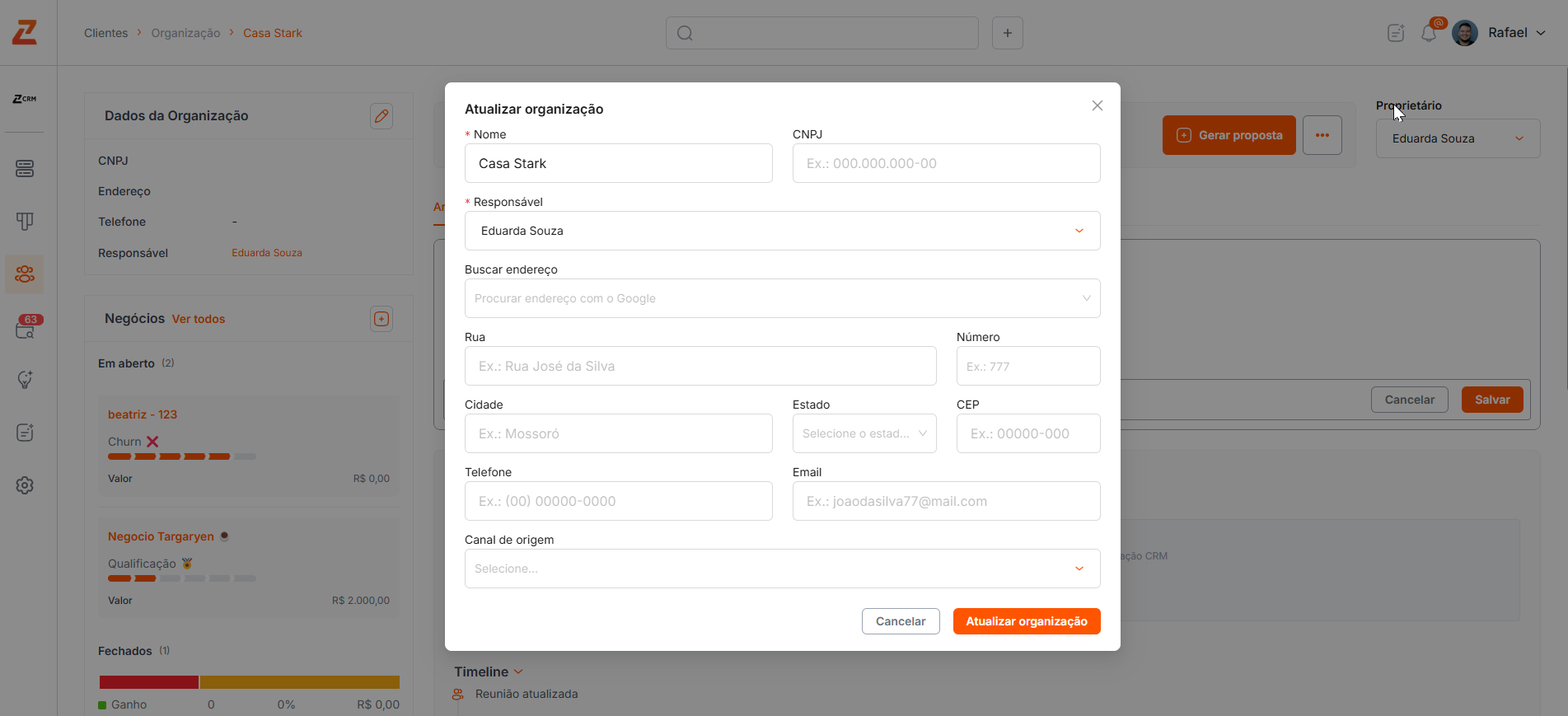Open settings gear in left sidebar
Image resolution: width=1568 pixels, height=716 pixels.
[x=25, y=485]
